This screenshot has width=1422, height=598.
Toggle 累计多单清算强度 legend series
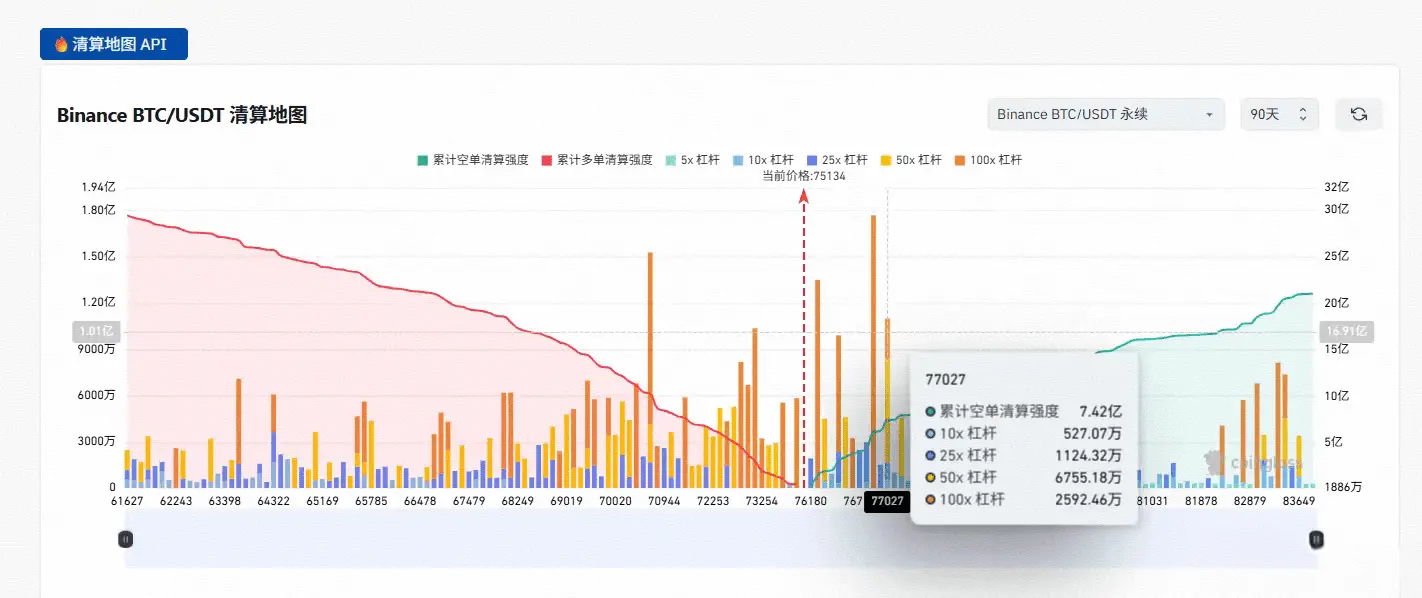[x=597, y=160]
